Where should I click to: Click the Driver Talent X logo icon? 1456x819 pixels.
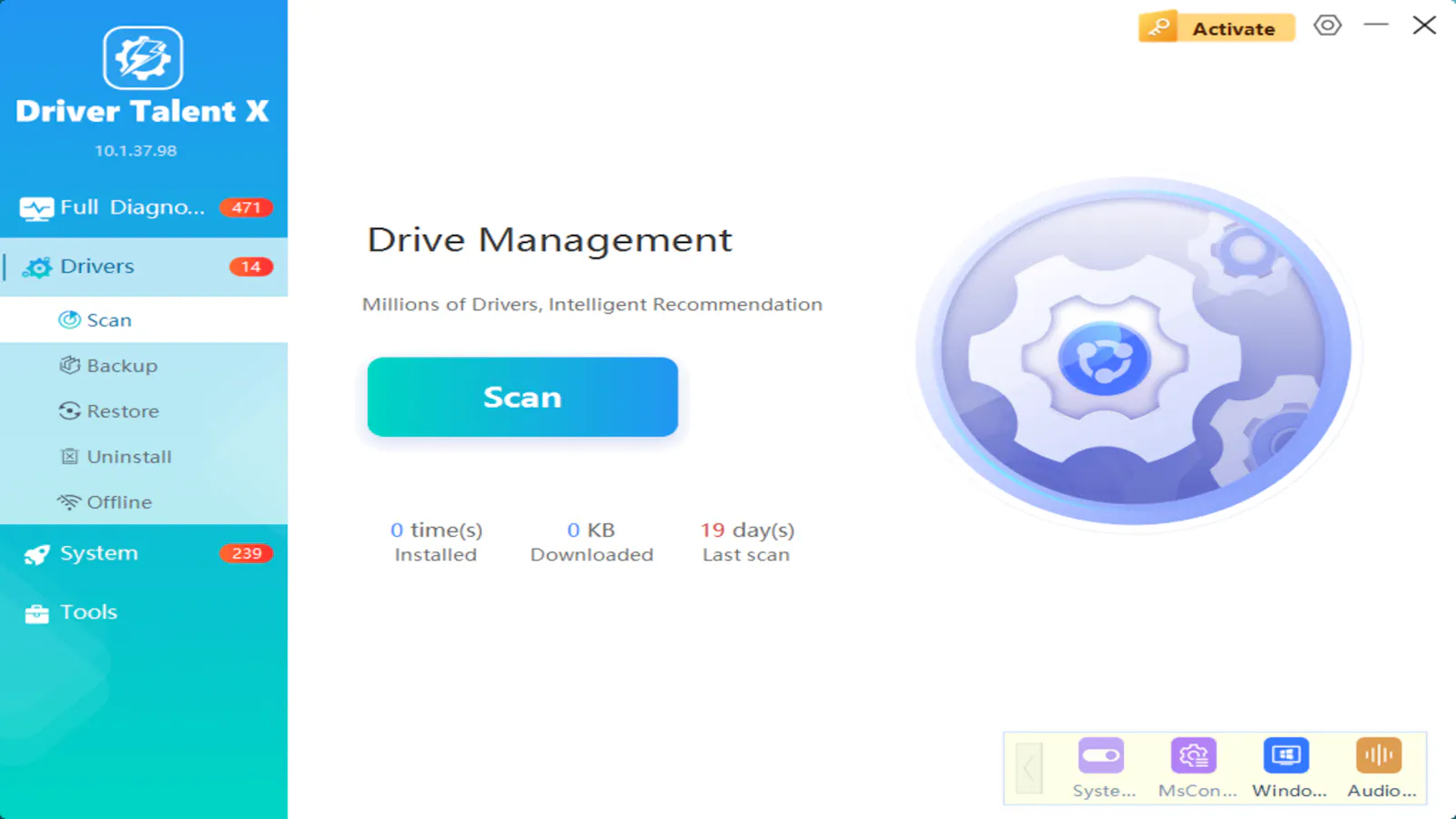coord(143,57)
